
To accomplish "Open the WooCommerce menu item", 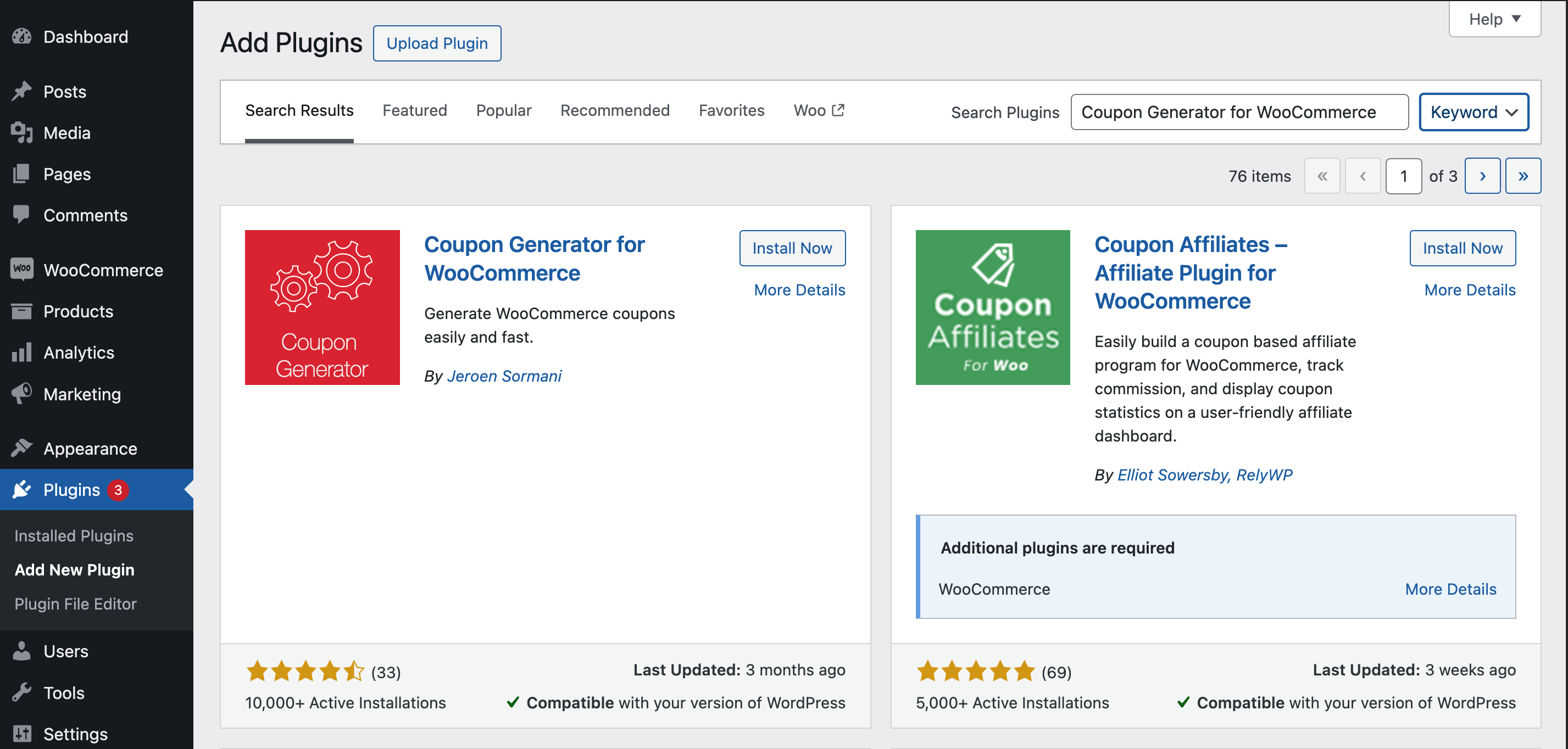I will 96,270.
